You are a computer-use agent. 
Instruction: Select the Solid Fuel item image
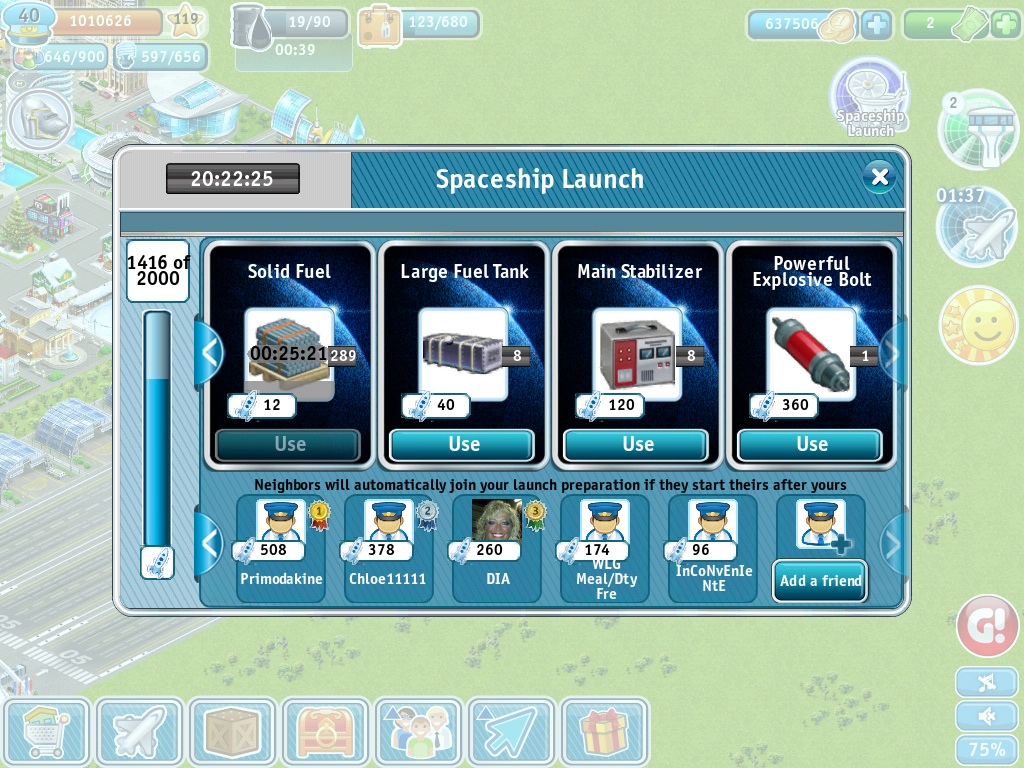[x=289, y=354]
